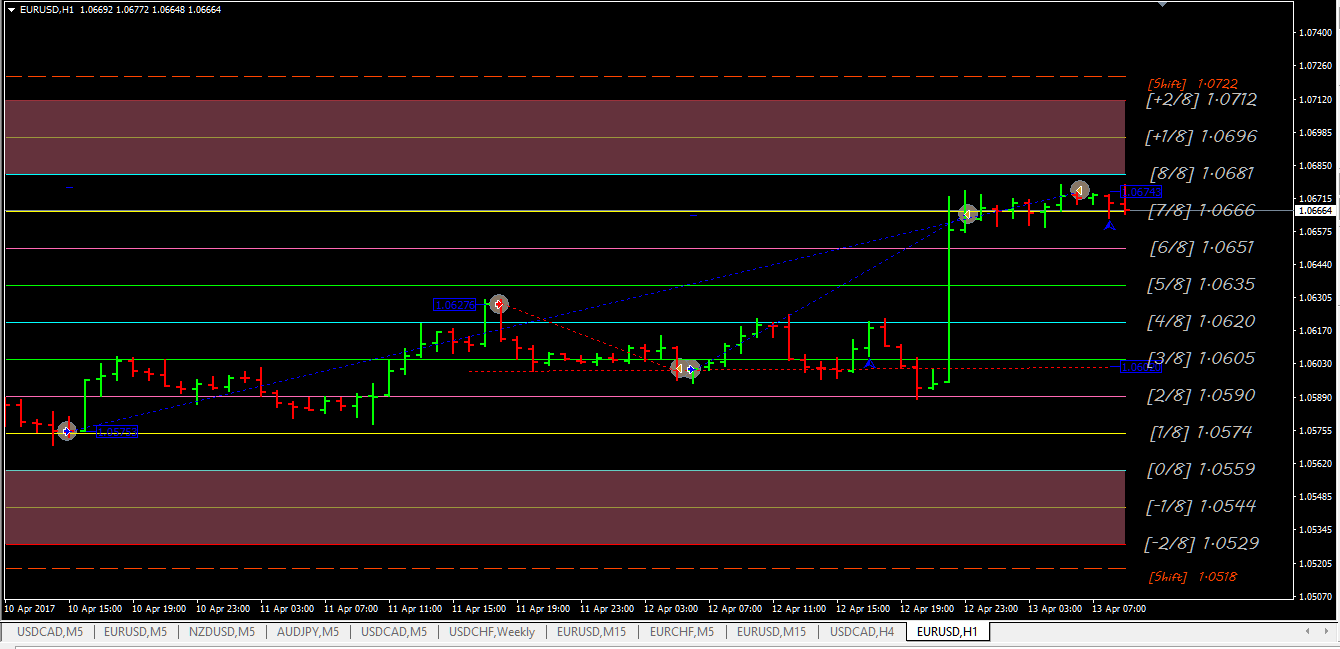Click the [6/8] 1.0651 level label
Image resolution: width=1340 pixels, height=649 pixels.
[1201, 247]
